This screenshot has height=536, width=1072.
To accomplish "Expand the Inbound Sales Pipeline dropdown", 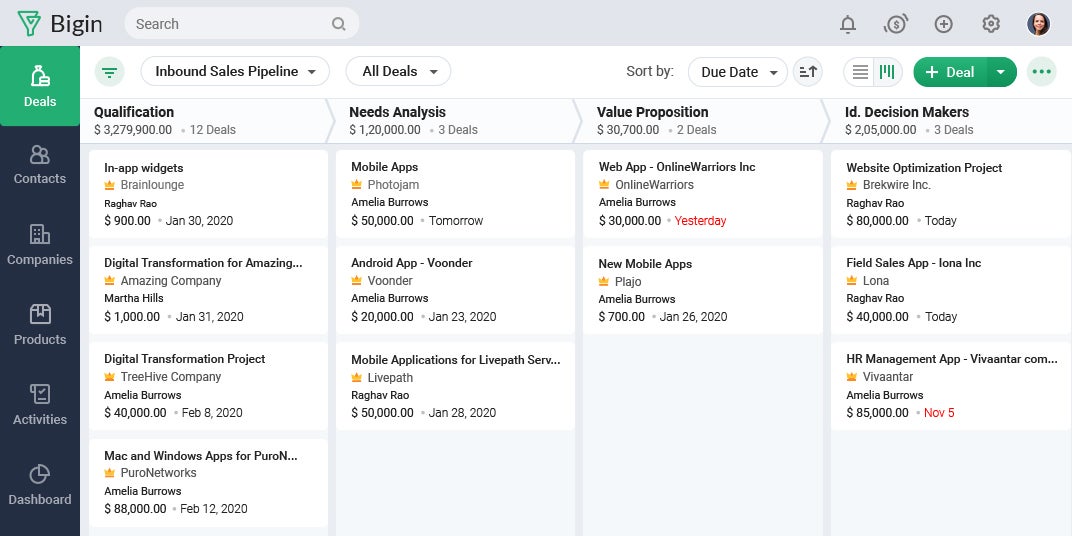I will click(x=235, y=72).
